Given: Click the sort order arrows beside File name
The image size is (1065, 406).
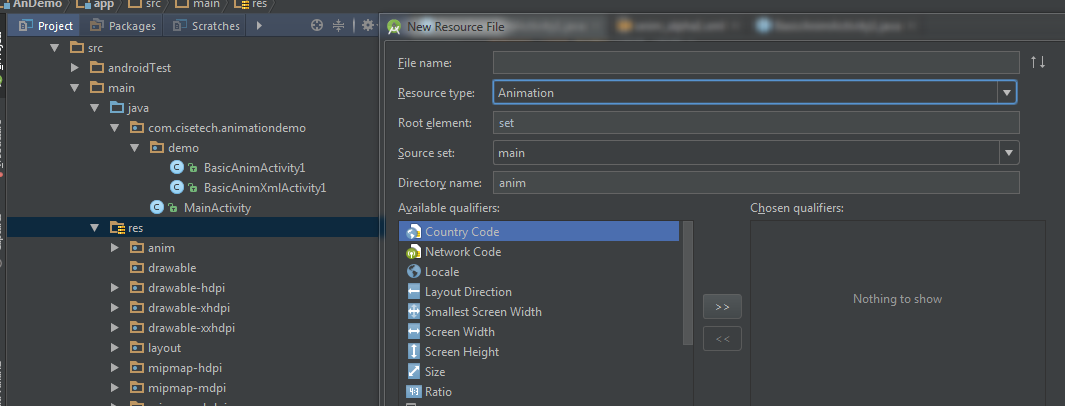Looking at the screenshot, I should click(x=1038, y=62).
